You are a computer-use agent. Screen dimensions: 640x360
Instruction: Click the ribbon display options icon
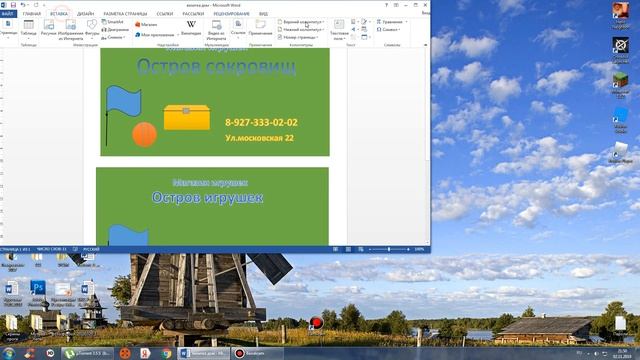(x=396, y=5)
